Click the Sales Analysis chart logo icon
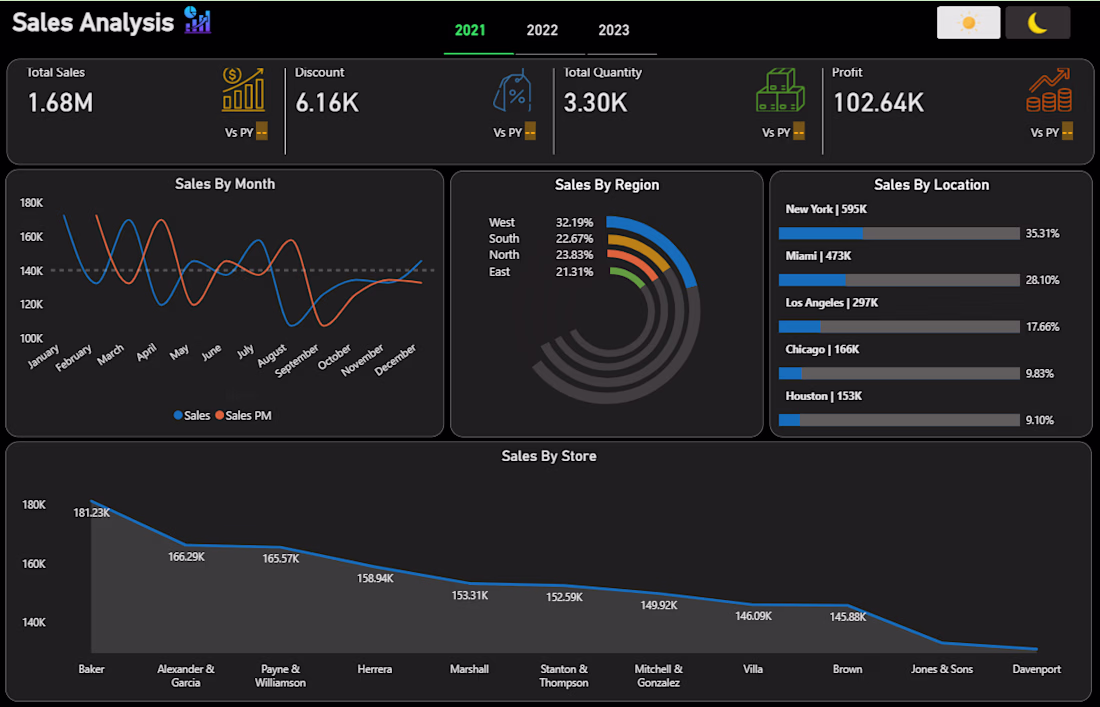 click(198, 20)
